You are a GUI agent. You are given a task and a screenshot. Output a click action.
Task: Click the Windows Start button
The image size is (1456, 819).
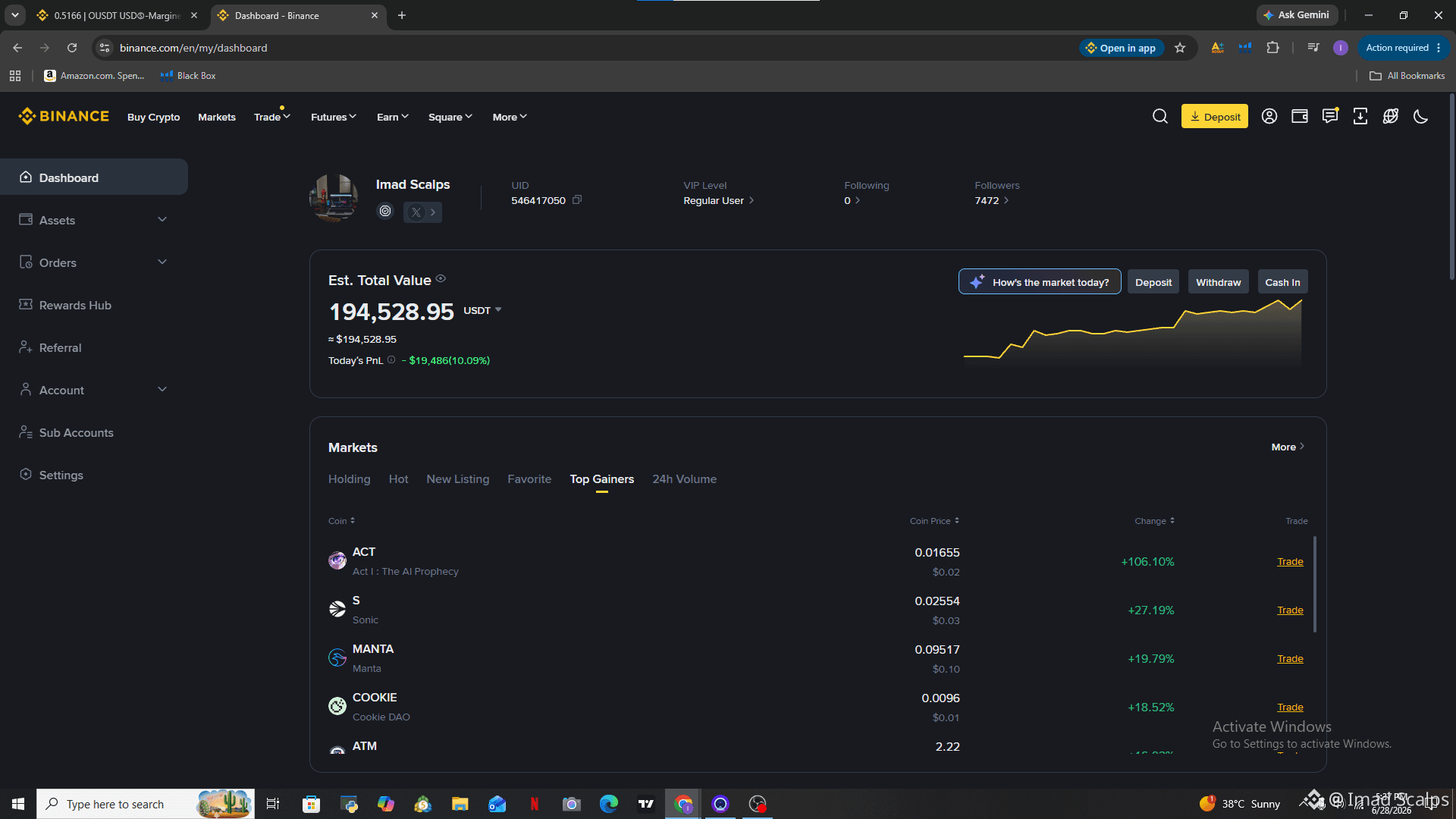pyautogui.click(x=18, y=804)
